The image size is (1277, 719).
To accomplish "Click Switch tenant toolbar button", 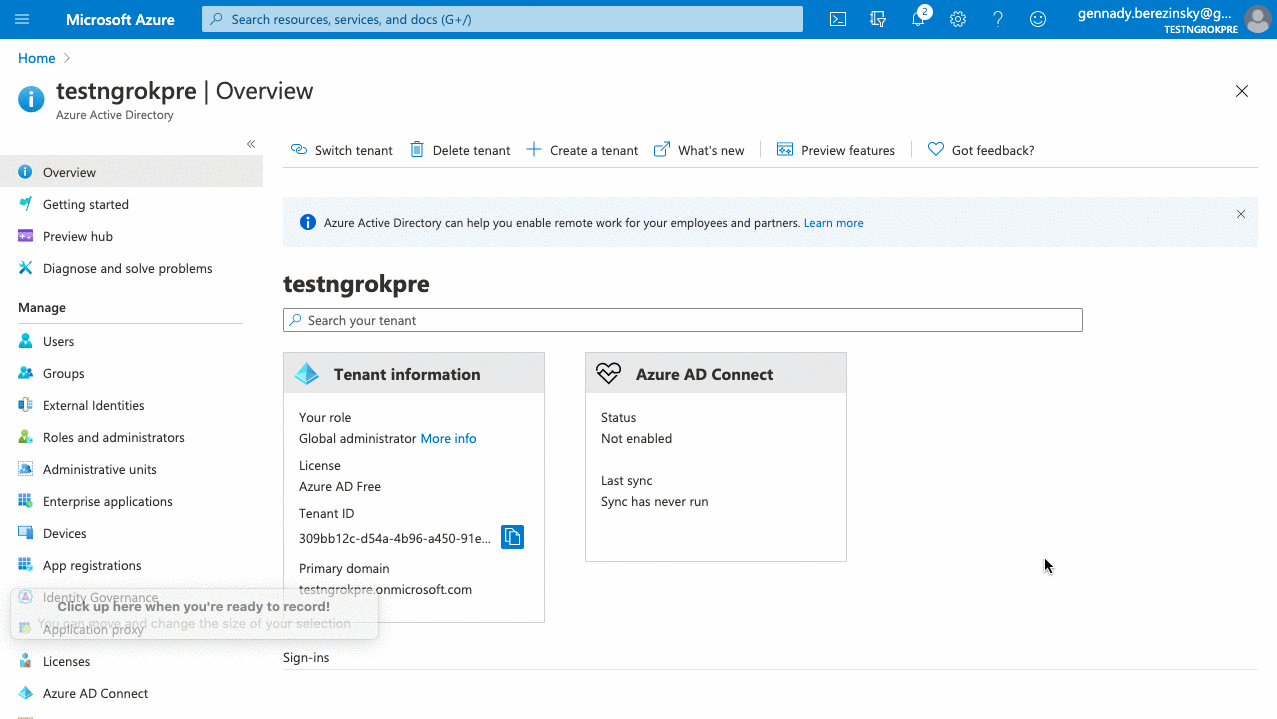I will point(342,150).
